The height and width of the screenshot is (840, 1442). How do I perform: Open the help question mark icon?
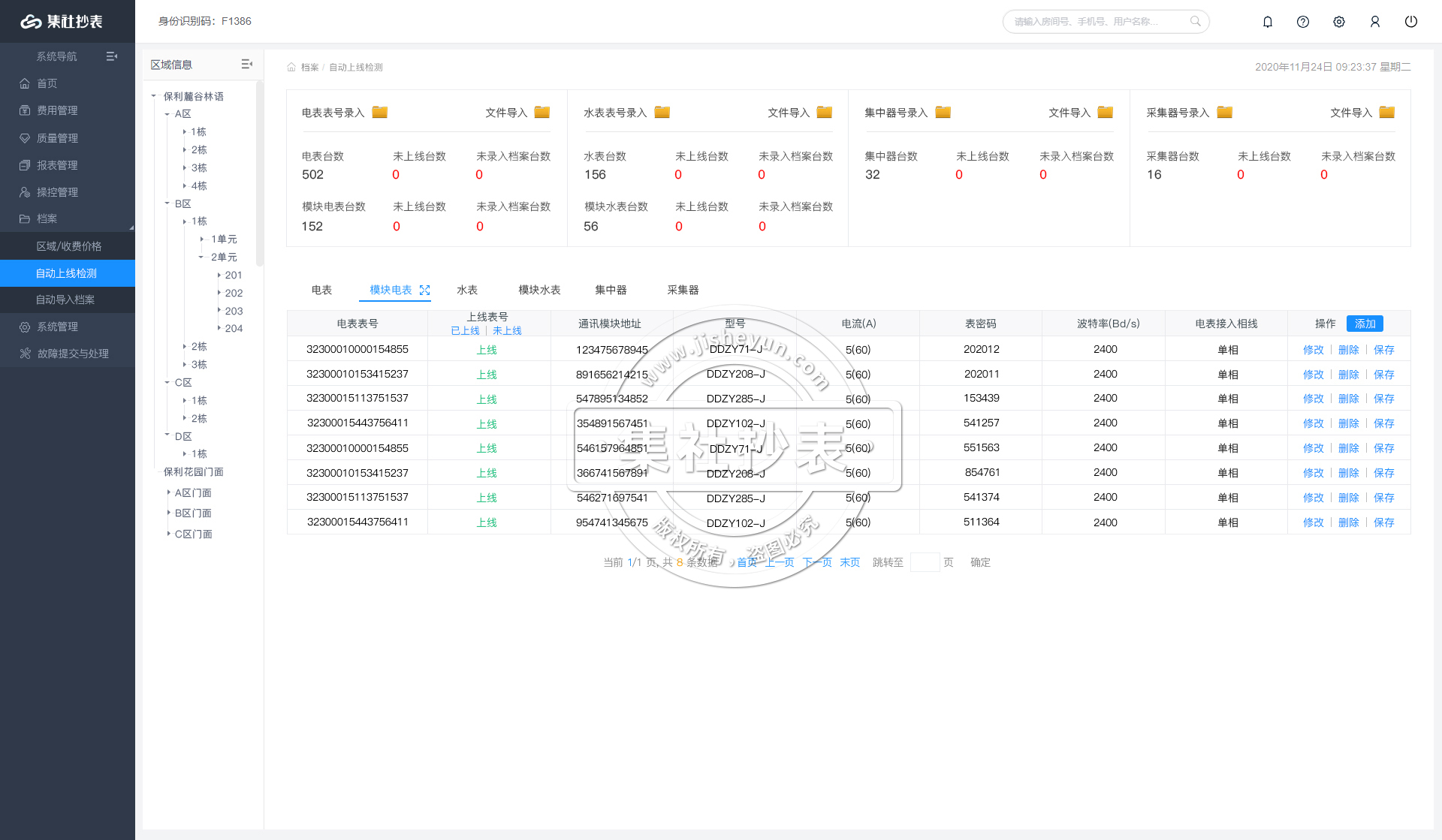click(x=1303, y=22)
